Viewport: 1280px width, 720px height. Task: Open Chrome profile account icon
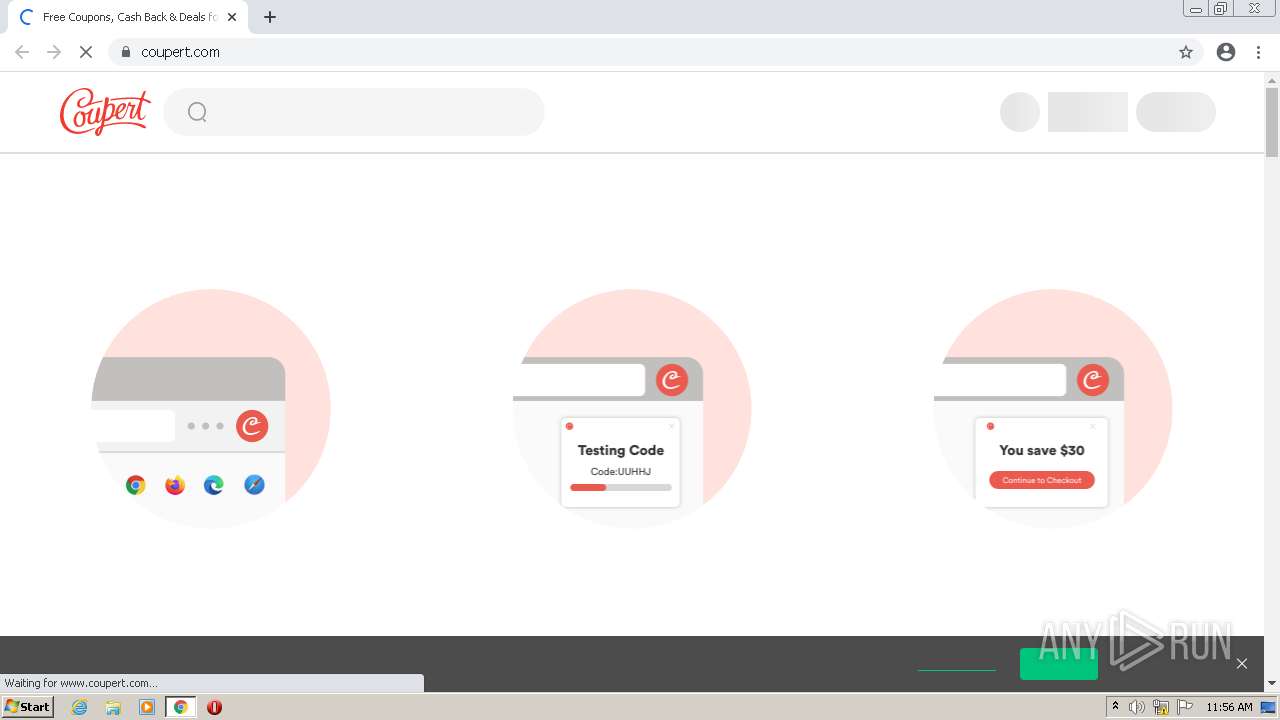click(1226, 52)
